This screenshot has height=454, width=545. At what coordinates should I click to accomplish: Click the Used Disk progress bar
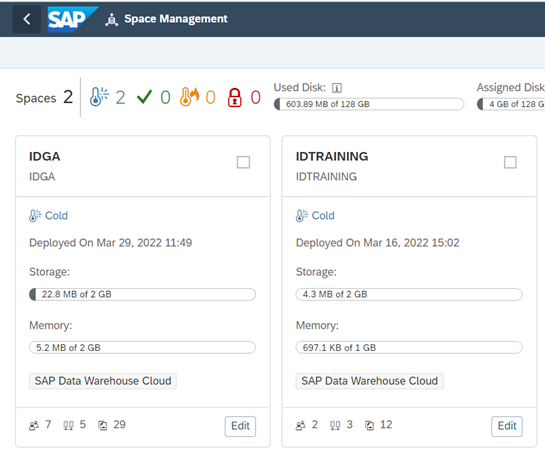[369, 104]
